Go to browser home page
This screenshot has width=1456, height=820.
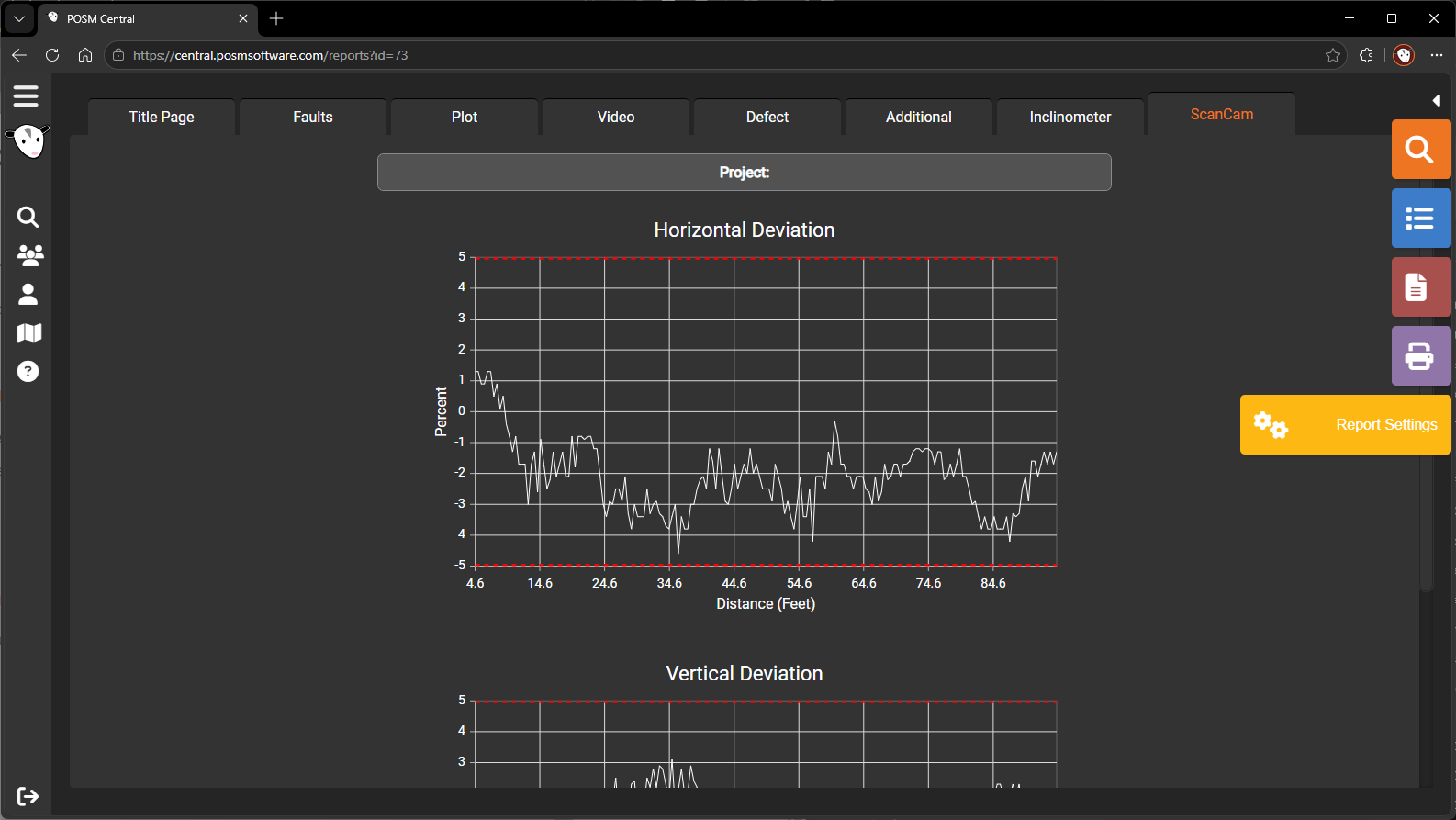[x=85, y=55]
